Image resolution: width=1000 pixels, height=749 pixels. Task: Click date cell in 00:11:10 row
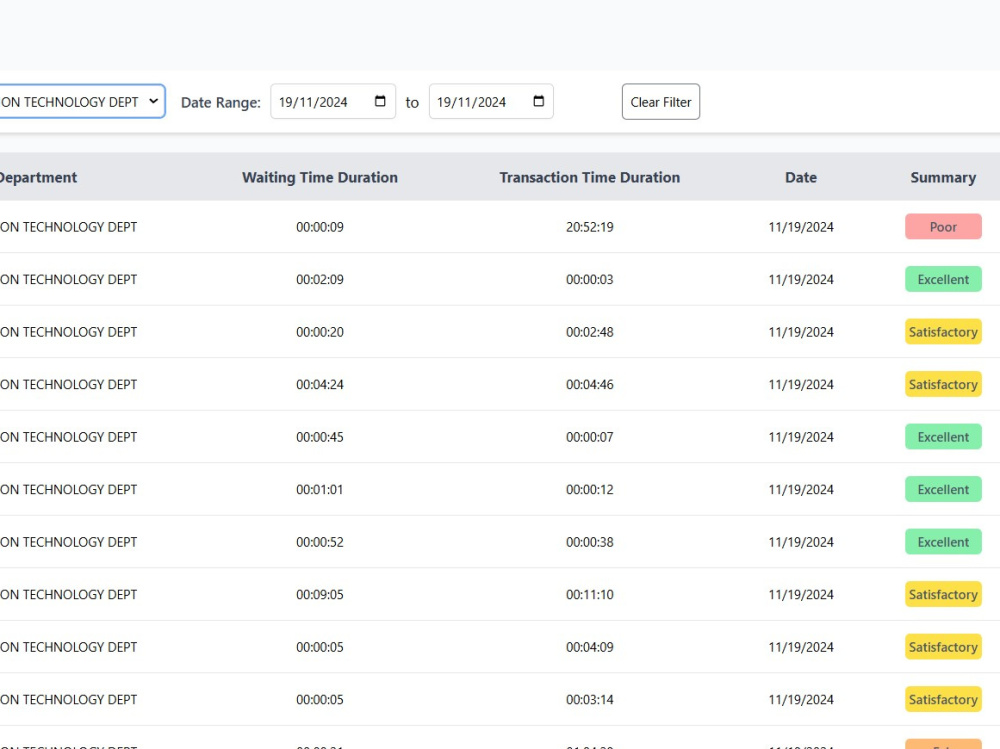[x=800, y=595]
